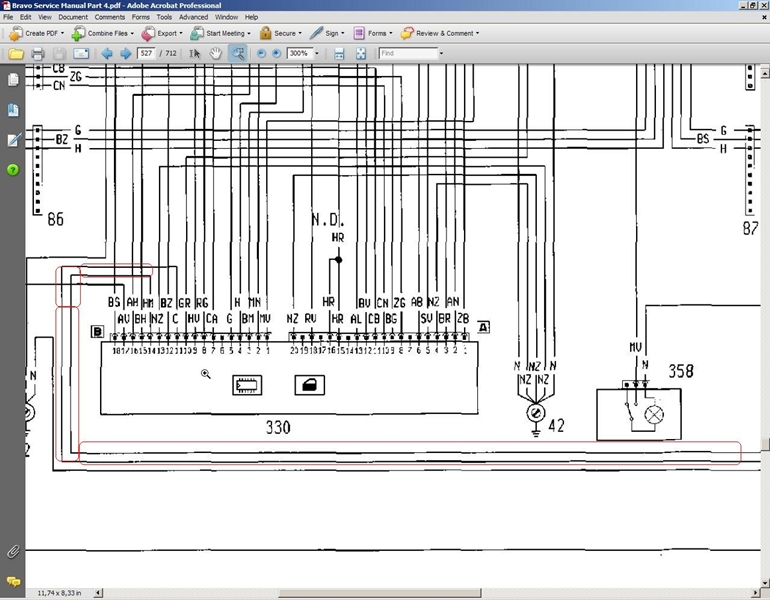Open the Bookmarks panel in sidebar
The height and width of the screenshot is (600, 770).
click(13, 110)
